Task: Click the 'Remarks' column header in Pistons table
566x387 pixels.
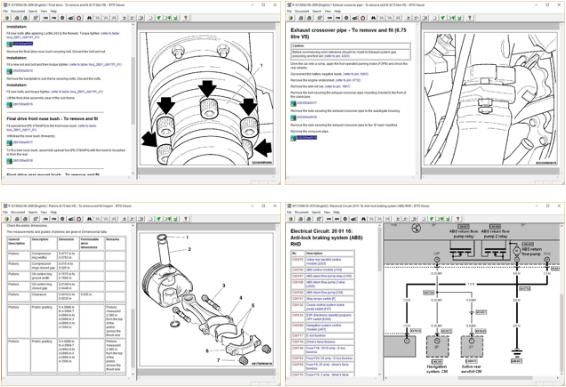Action: [113, 239]
